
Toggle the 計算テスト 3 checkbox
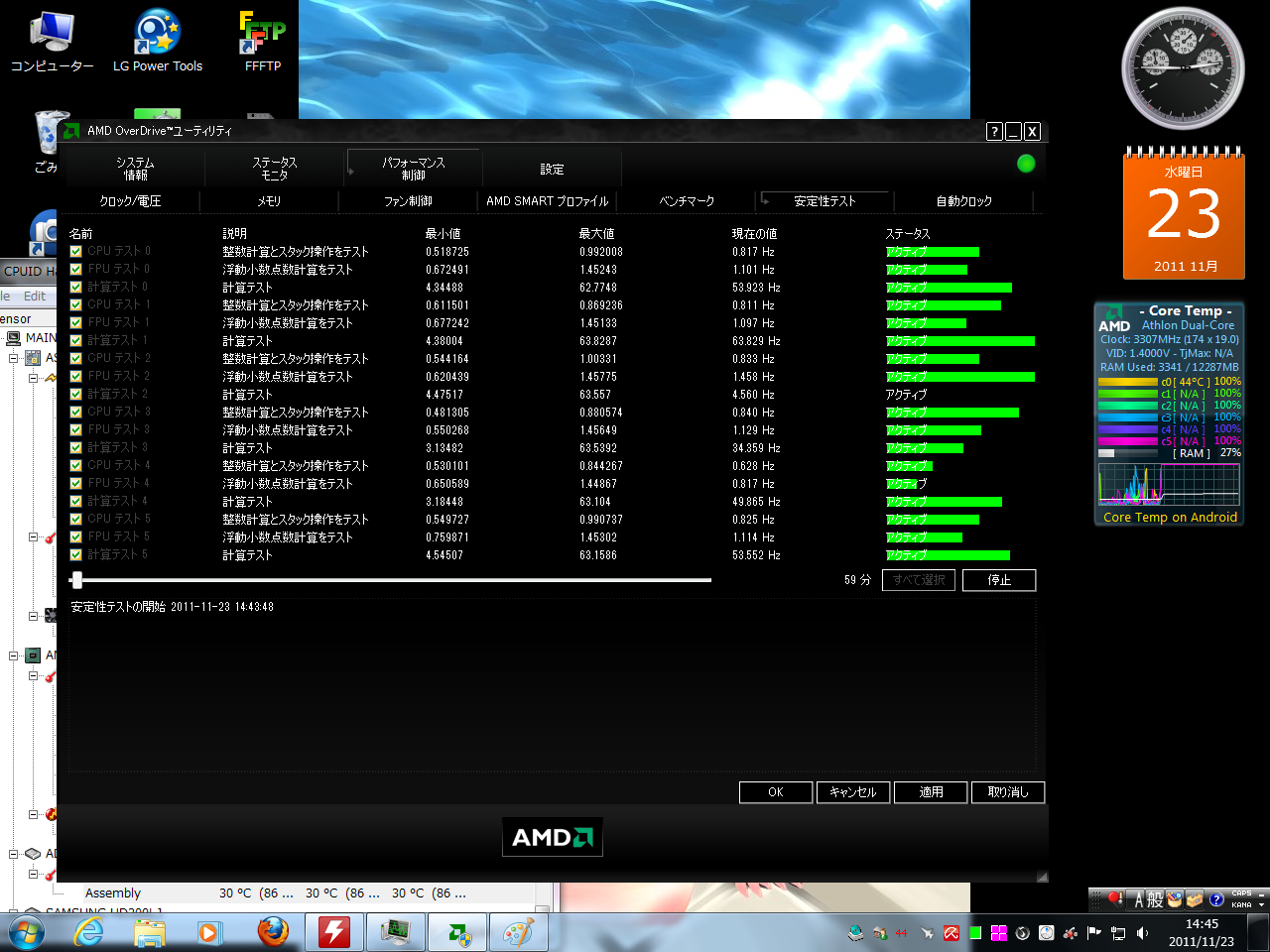(75, 448)
